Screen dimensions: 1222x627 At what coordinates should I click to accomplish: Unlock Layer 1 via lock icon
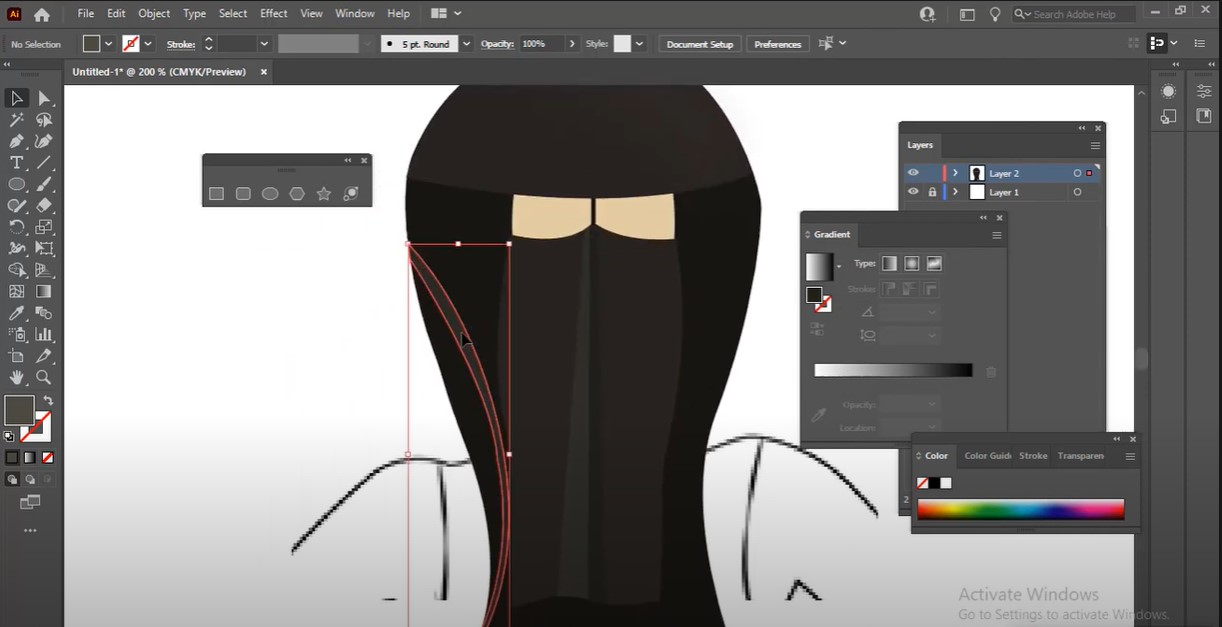coord(932,192)
